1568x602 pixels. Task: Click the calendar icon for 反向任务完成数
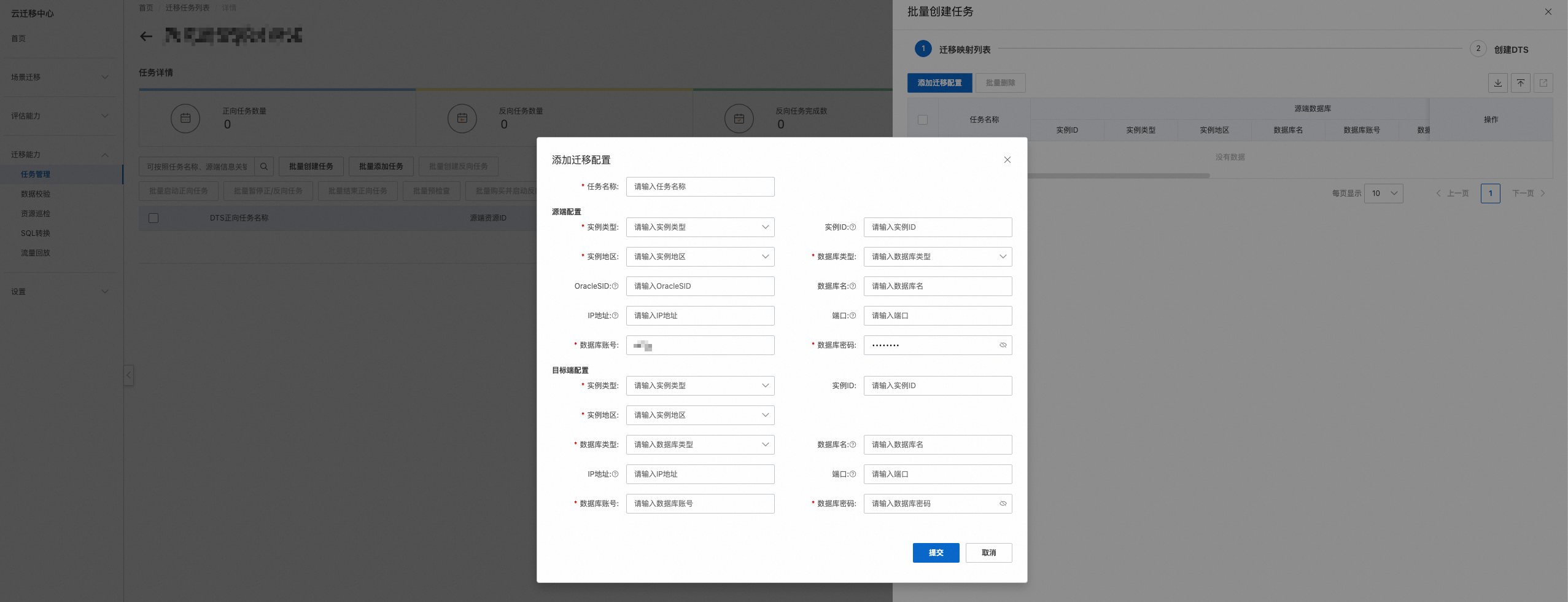[739, 118]
